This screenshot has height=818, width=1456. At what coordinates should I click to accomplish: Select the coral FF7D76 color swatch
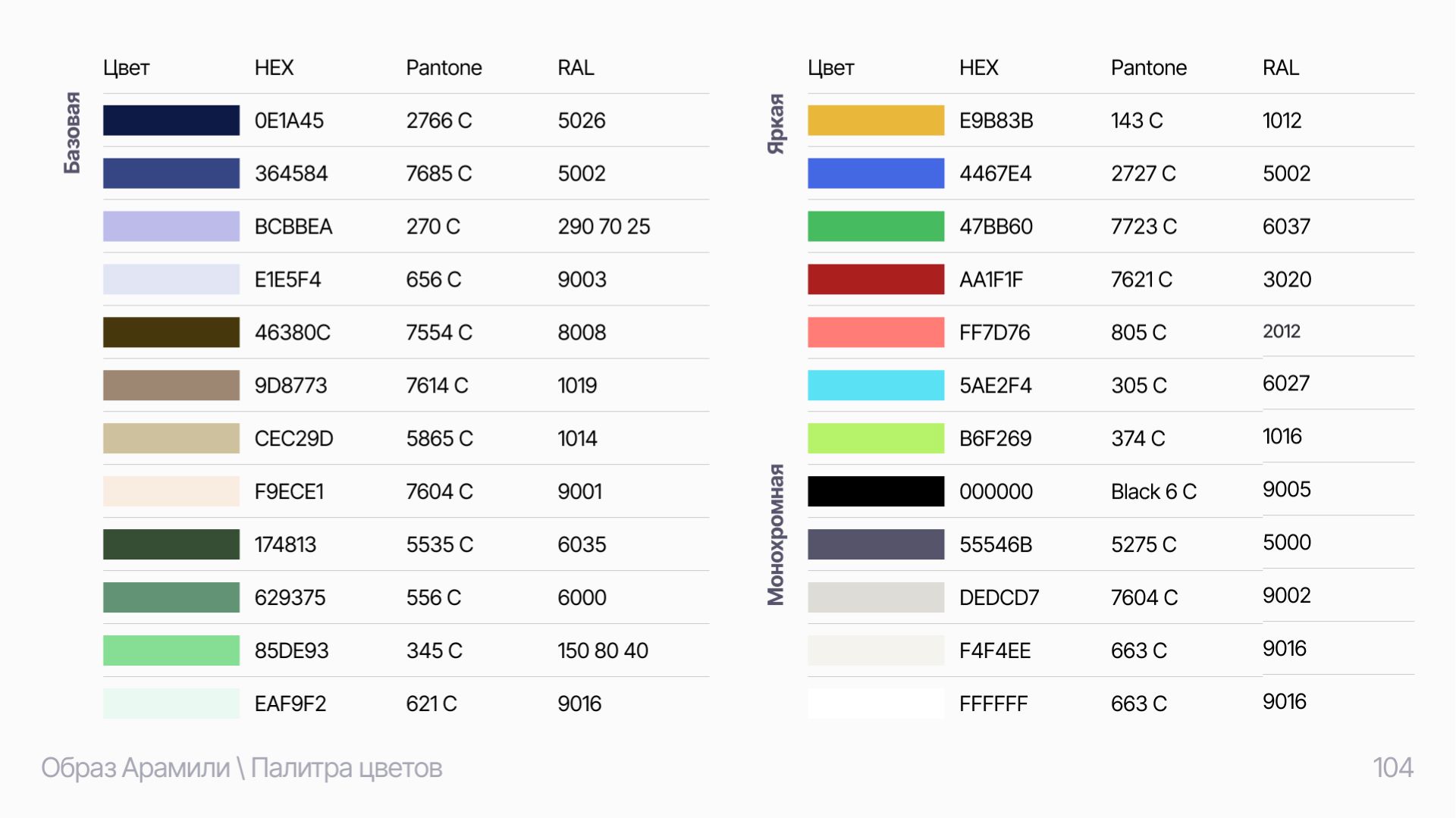pyautogui.click(x=875, y=333)
